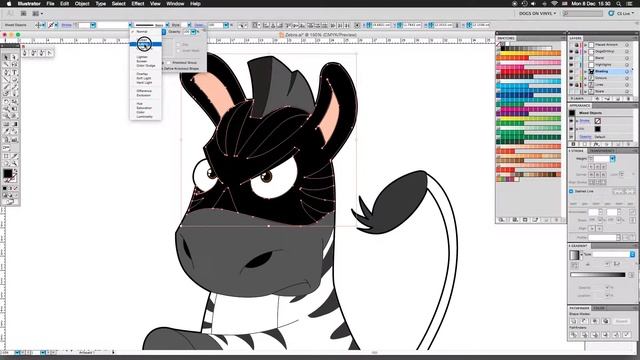This screenshot has width=640, height=360.
Task: Select the Type (T) tool
Action: pos(14,73)
